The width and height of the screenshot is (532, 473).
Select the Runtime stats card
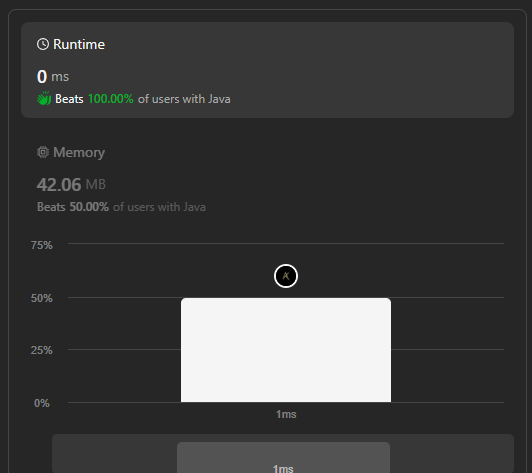point(267,70)
